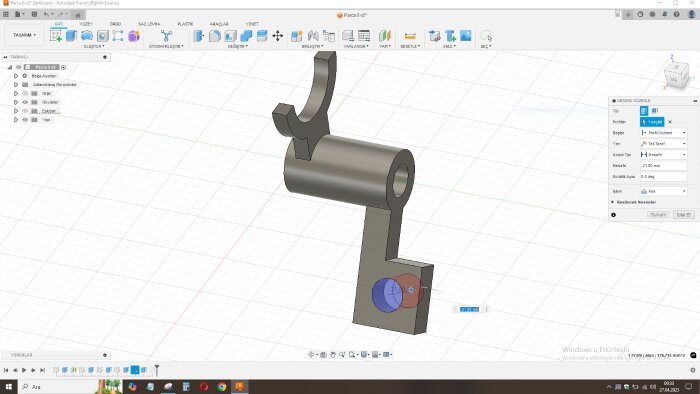Open Chrome from the taskbar
Viewport: 700px width, 394px height.
click(222, 386)
